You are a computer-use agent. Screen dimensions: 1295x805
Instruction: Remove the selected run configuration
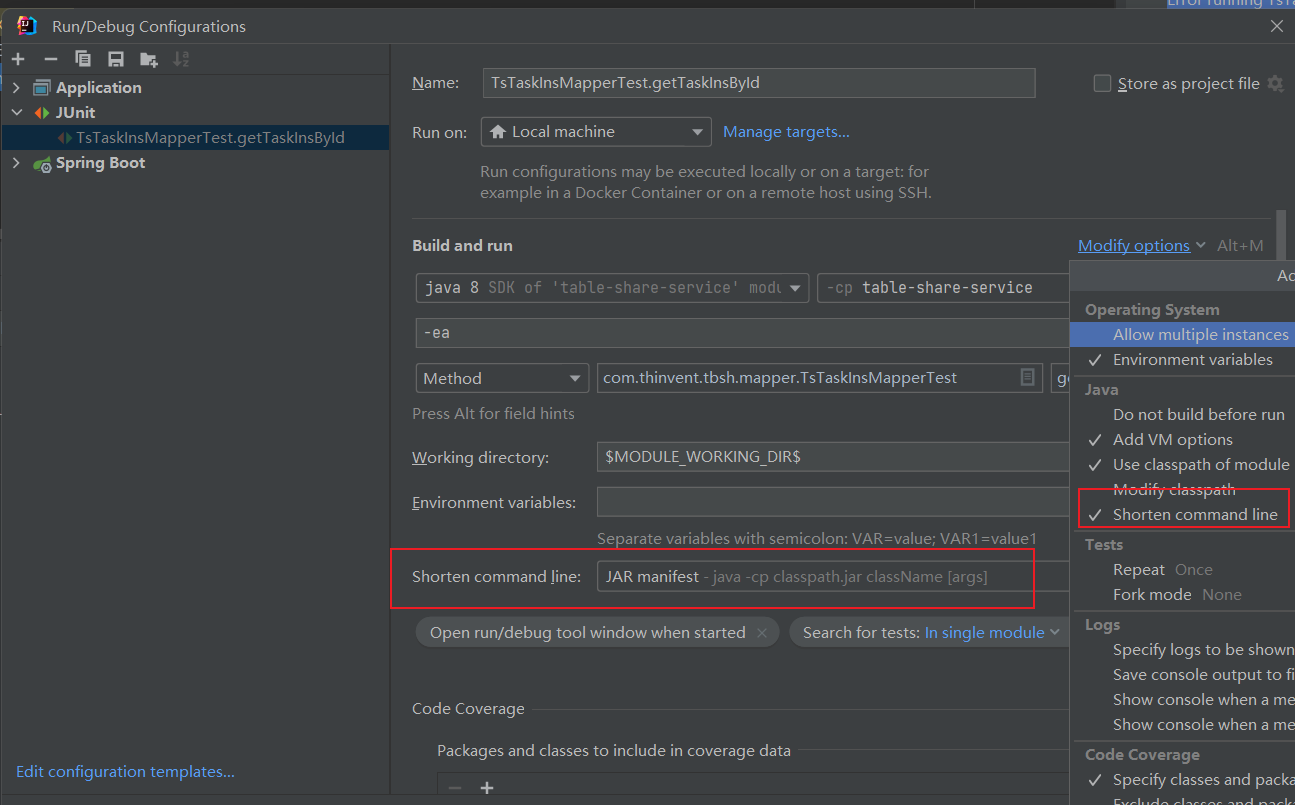49,59
